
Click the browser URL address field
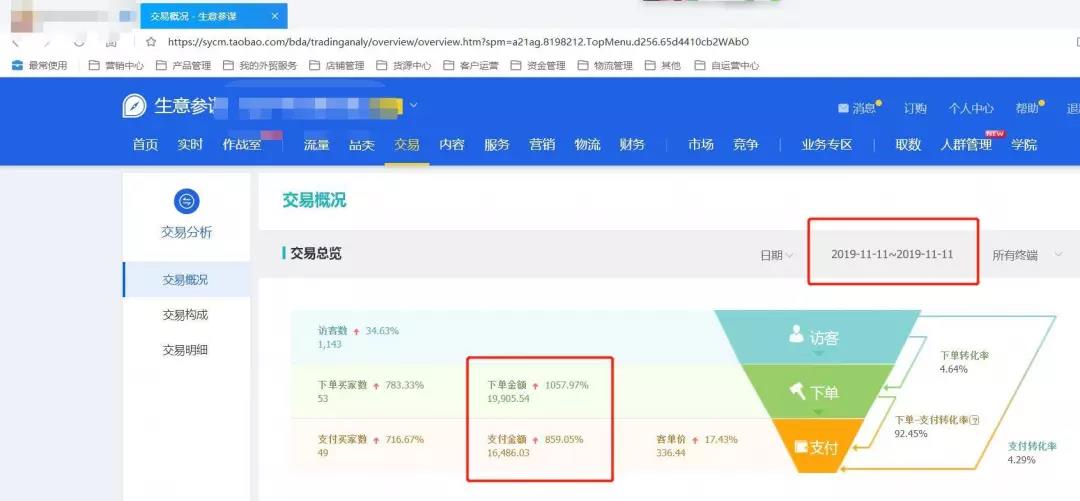point(458,42)
